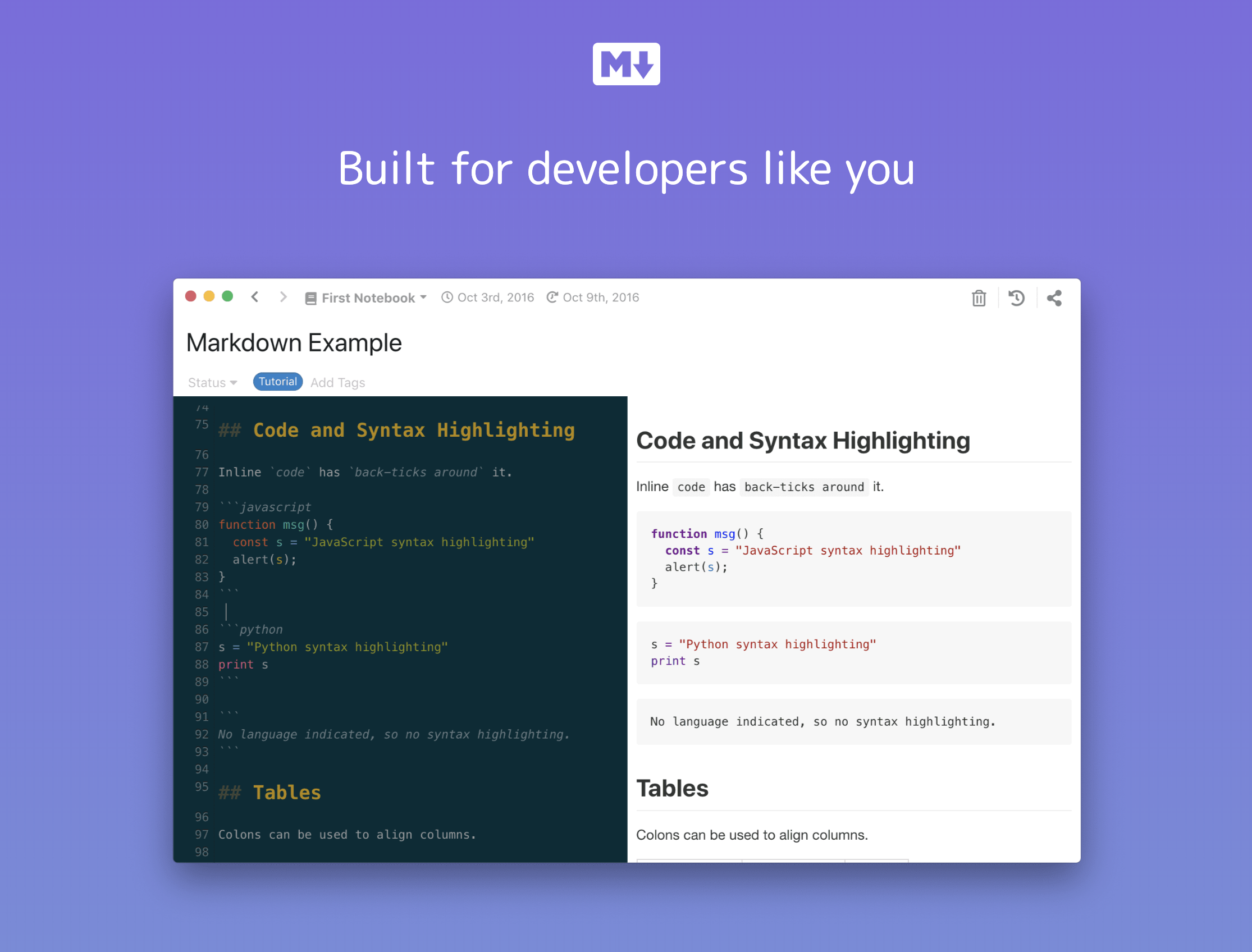The width and height of the screenshot is (1252, 952).
Task: Go back with left chevron arrow
Action: pos(255,297)
